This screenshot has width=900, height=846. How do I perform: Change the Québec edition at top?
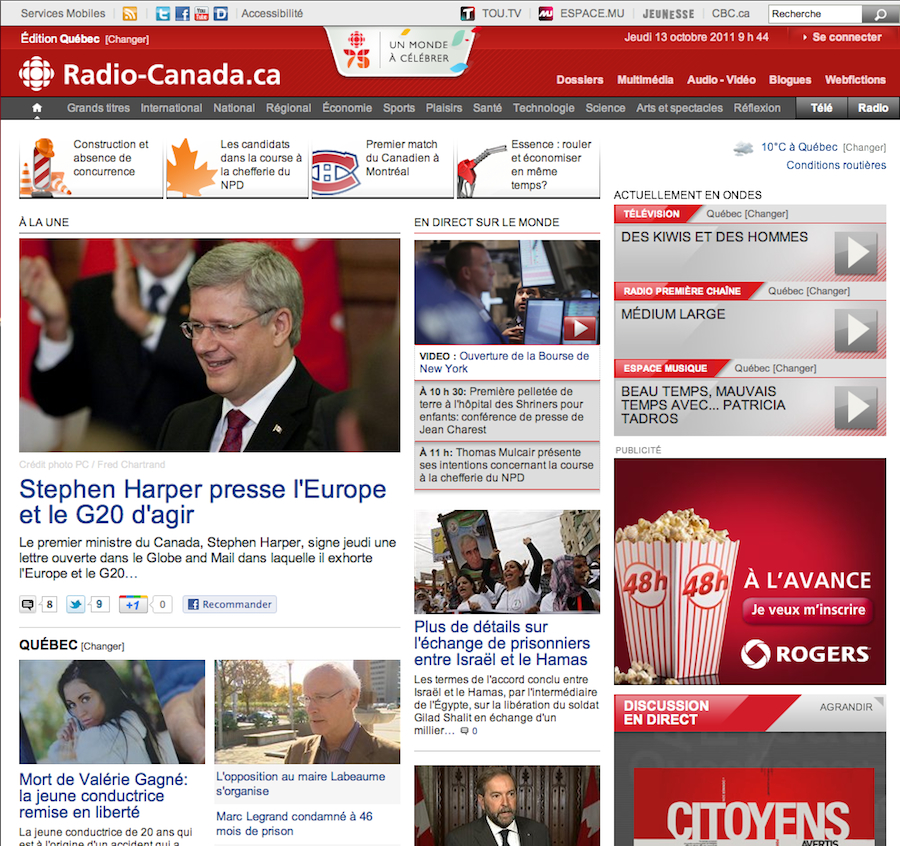127,40
